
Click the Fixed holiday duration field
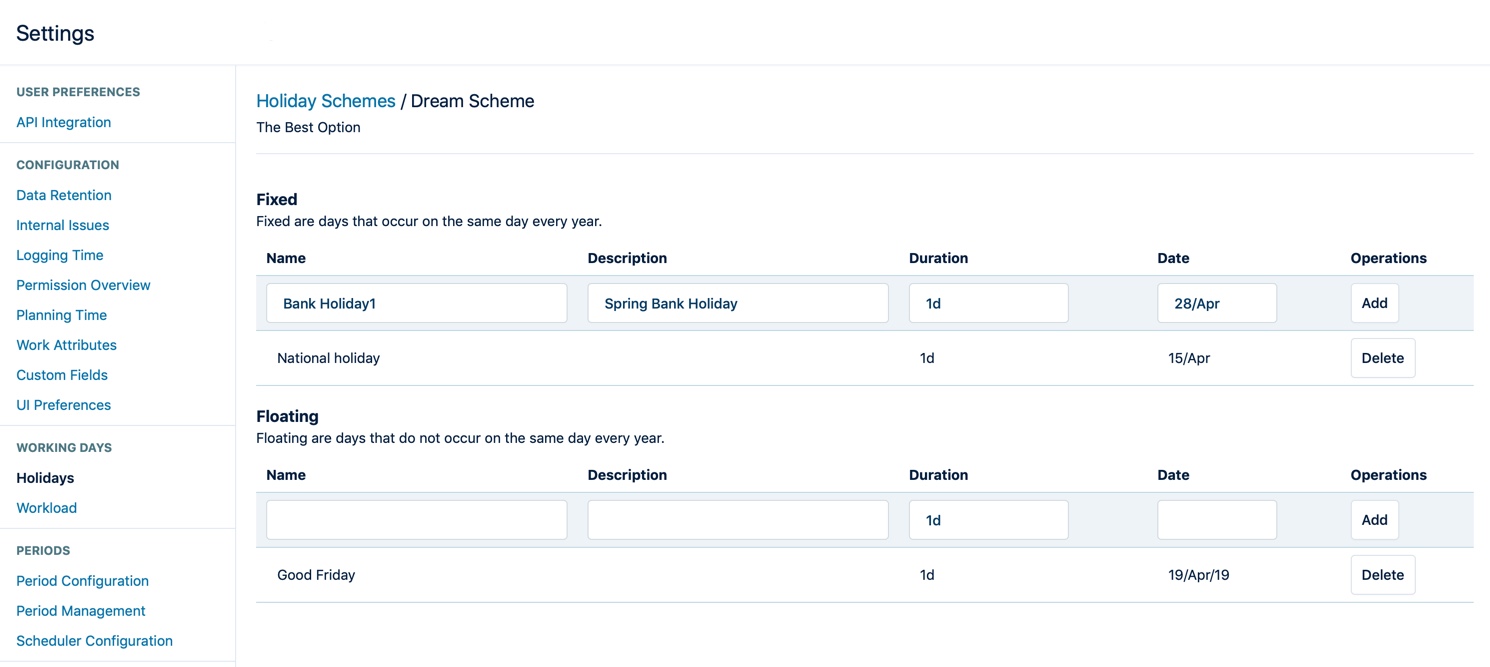point(988,303)
